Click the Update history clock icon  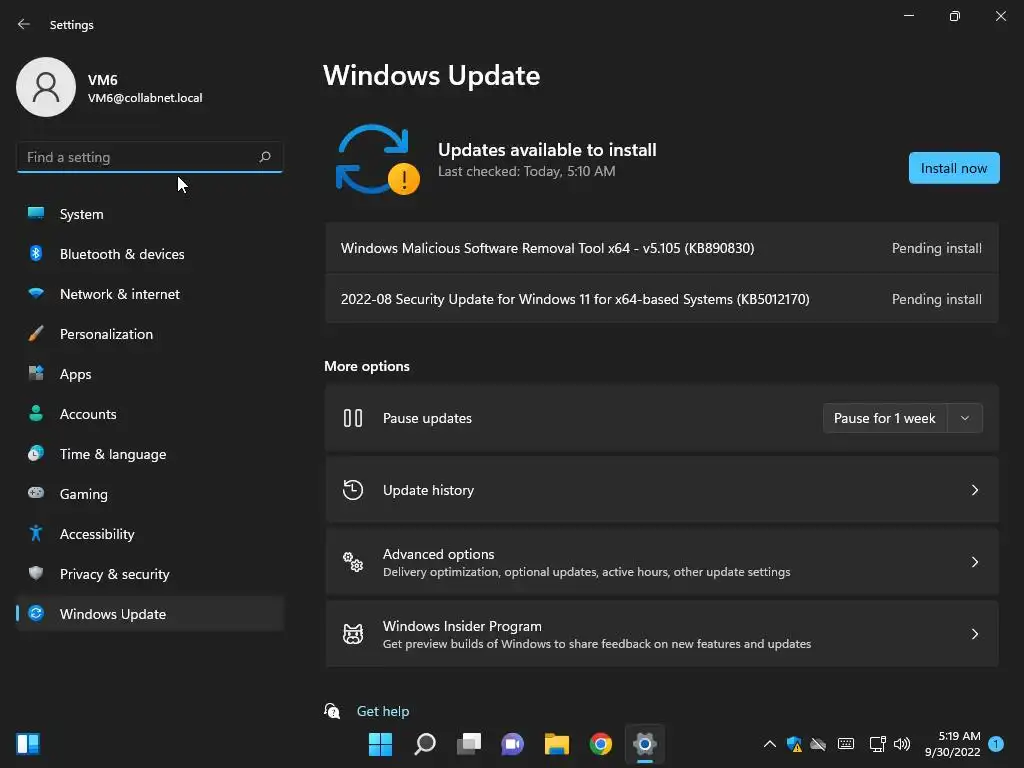coord(353,490)
